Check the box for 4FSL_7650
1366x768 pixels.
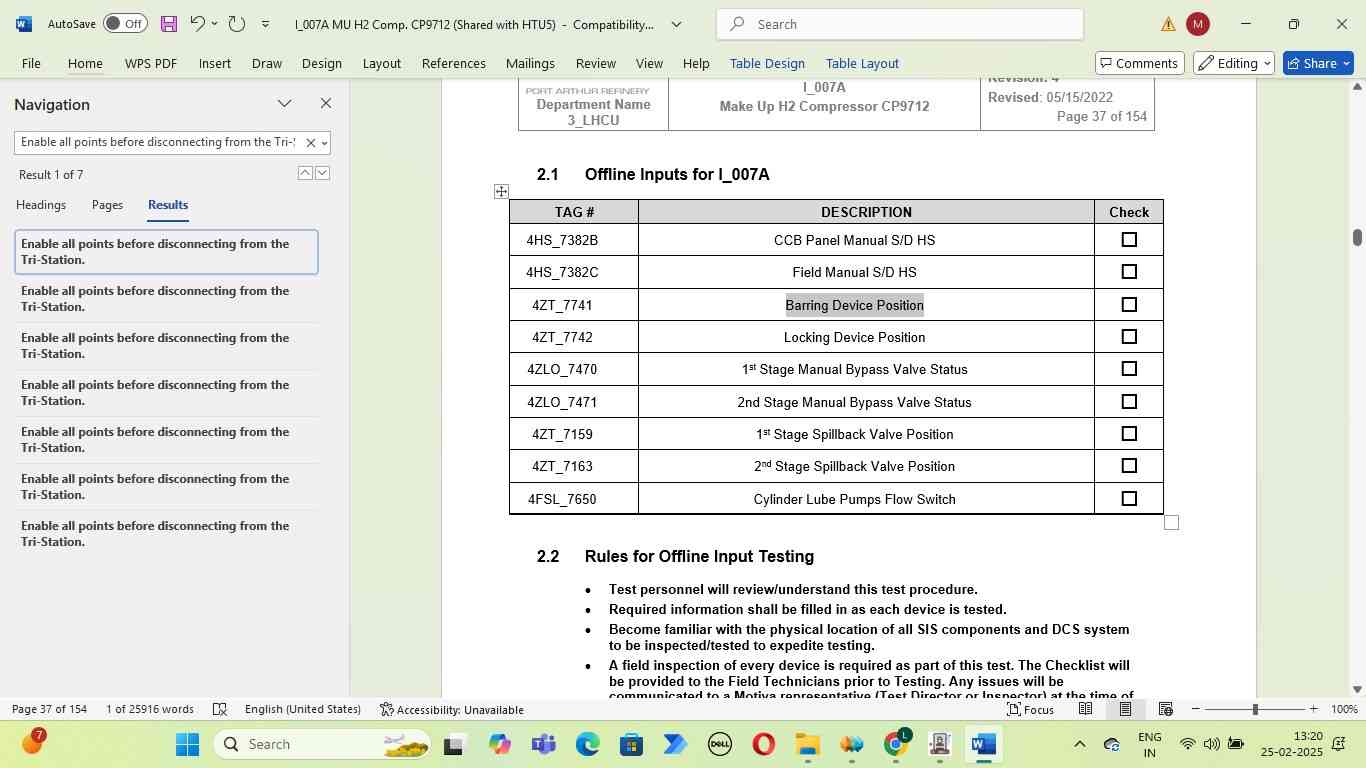point(1129,499)
